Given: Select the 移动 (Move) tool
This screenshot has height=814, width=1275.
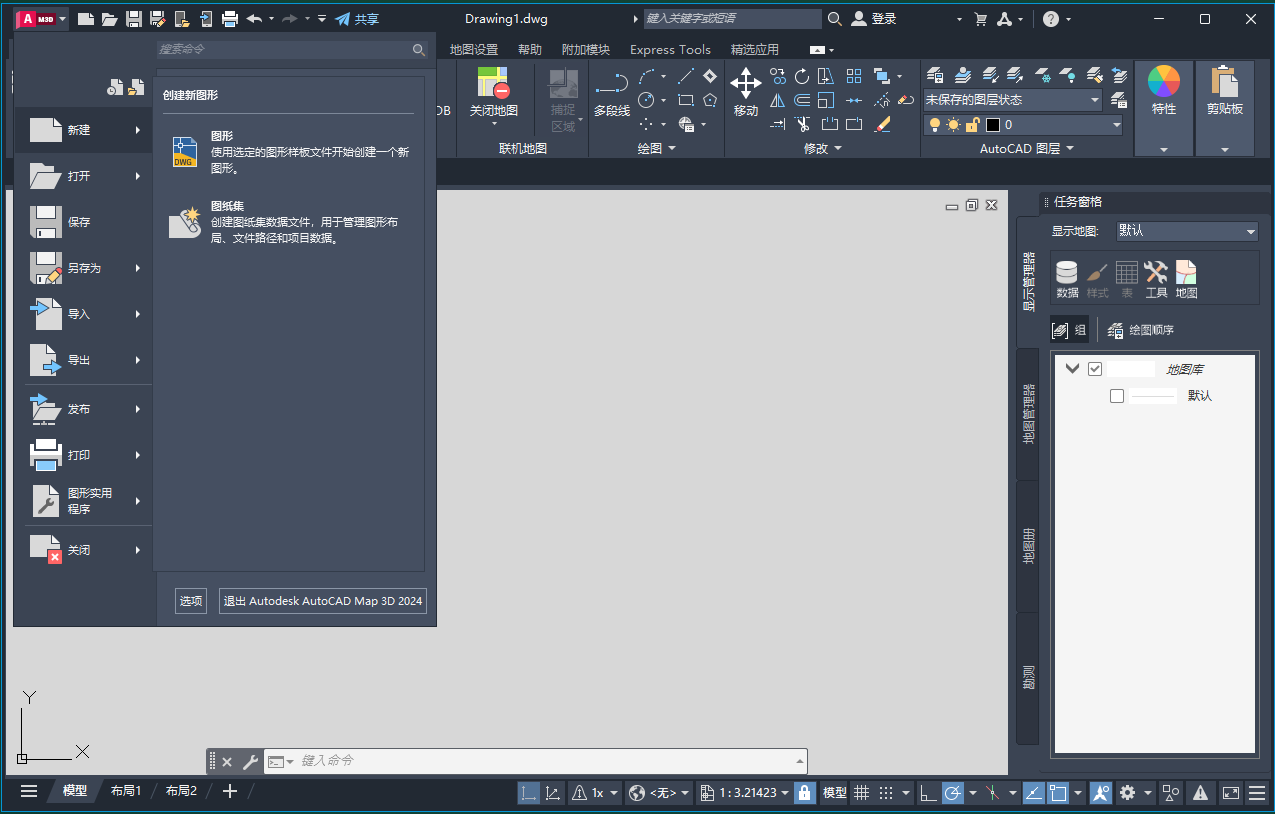Looking at the screenshot, I should tap(745, 90).
